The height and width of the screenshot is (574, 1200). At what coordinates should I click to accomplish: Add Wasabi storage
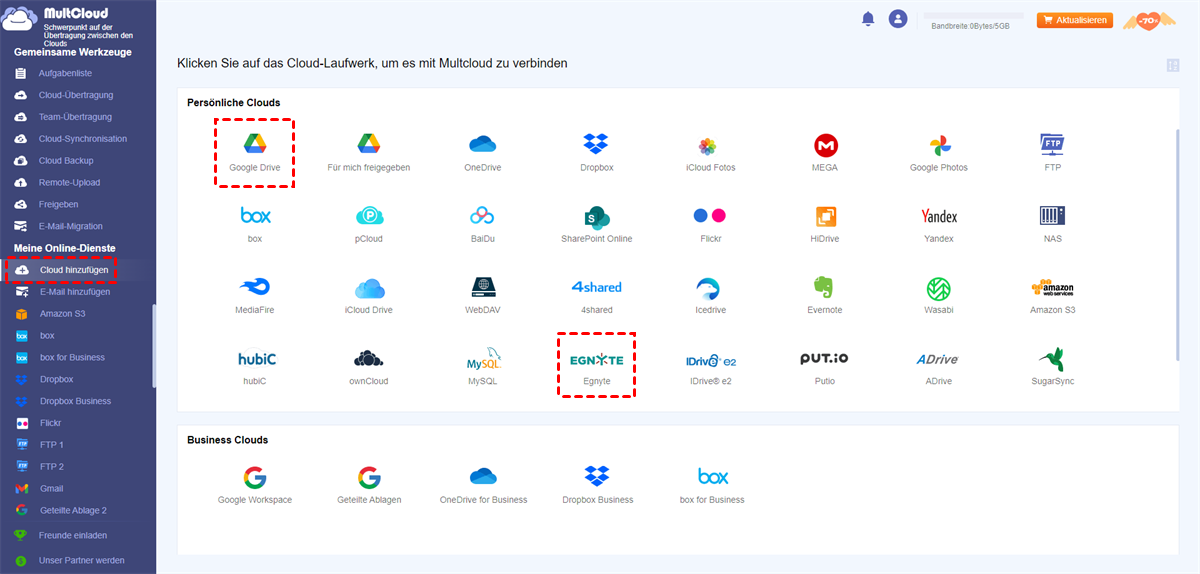pos(939,287)
